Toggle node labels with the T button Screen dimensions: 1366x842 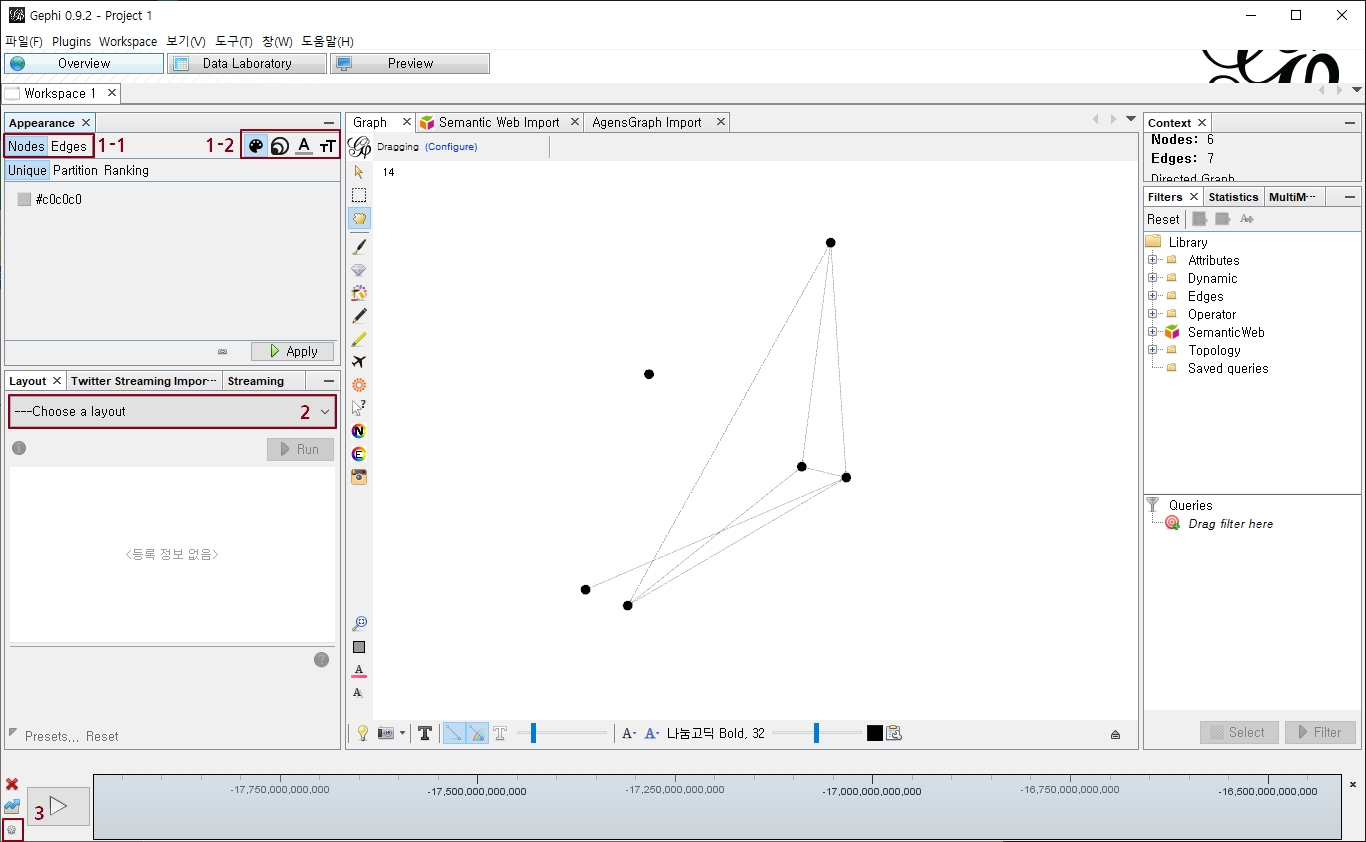(x=425, y=733)
